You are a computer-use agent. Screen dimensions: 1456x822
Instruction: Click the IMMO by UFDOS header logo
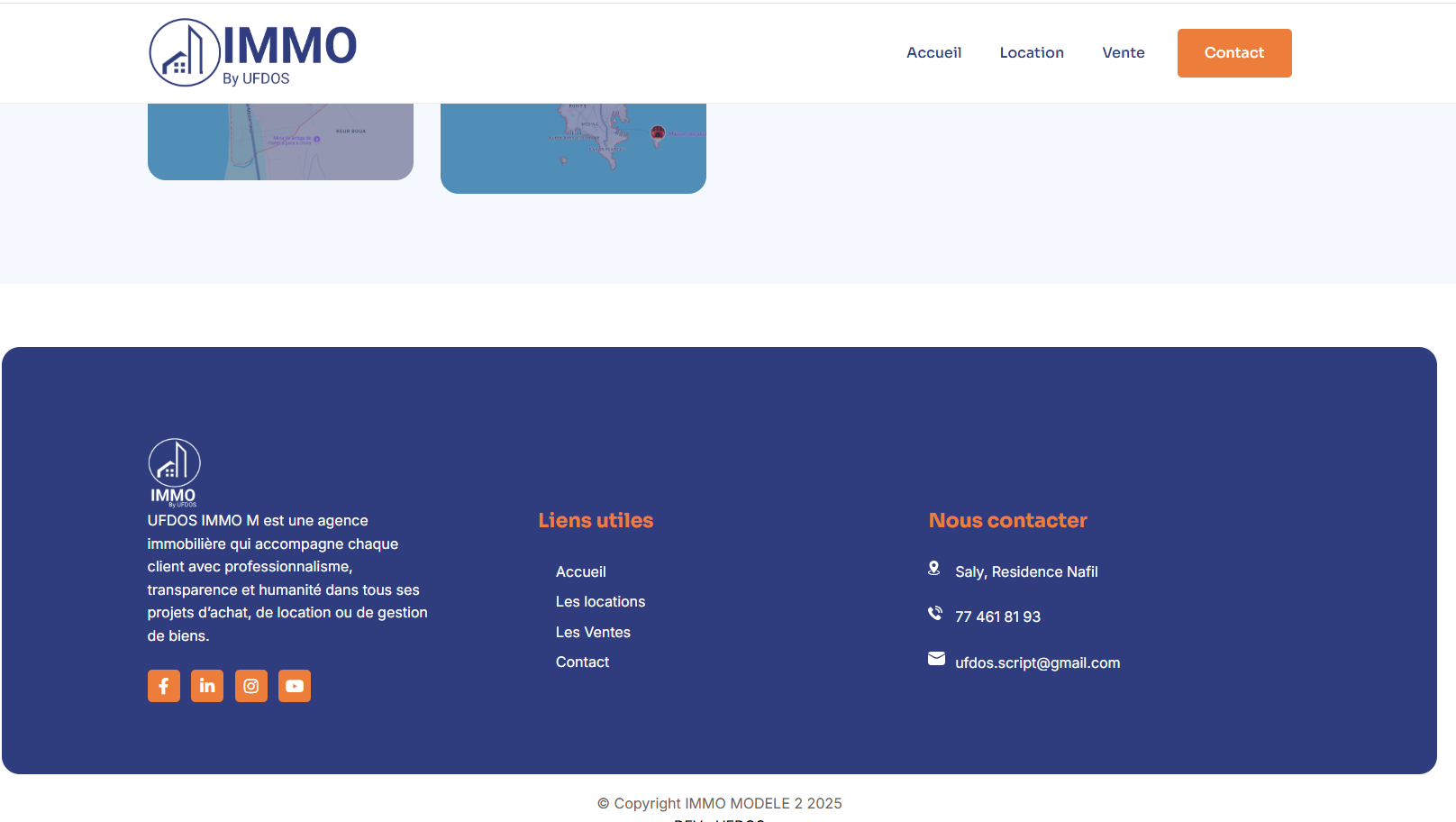(253, 53)
